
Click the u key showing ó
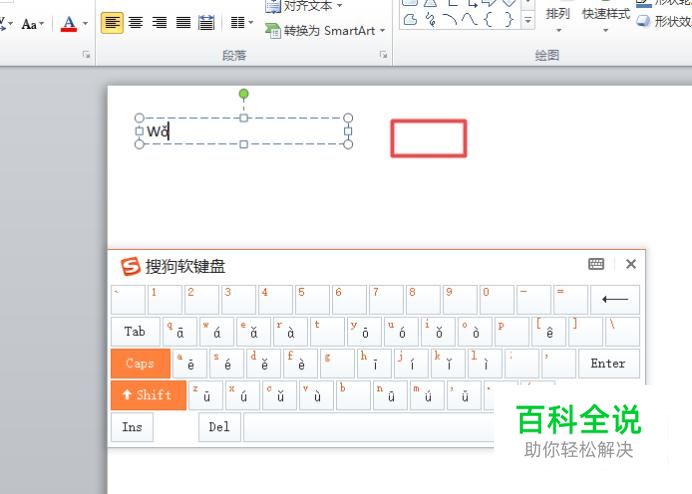click(401, 331)
